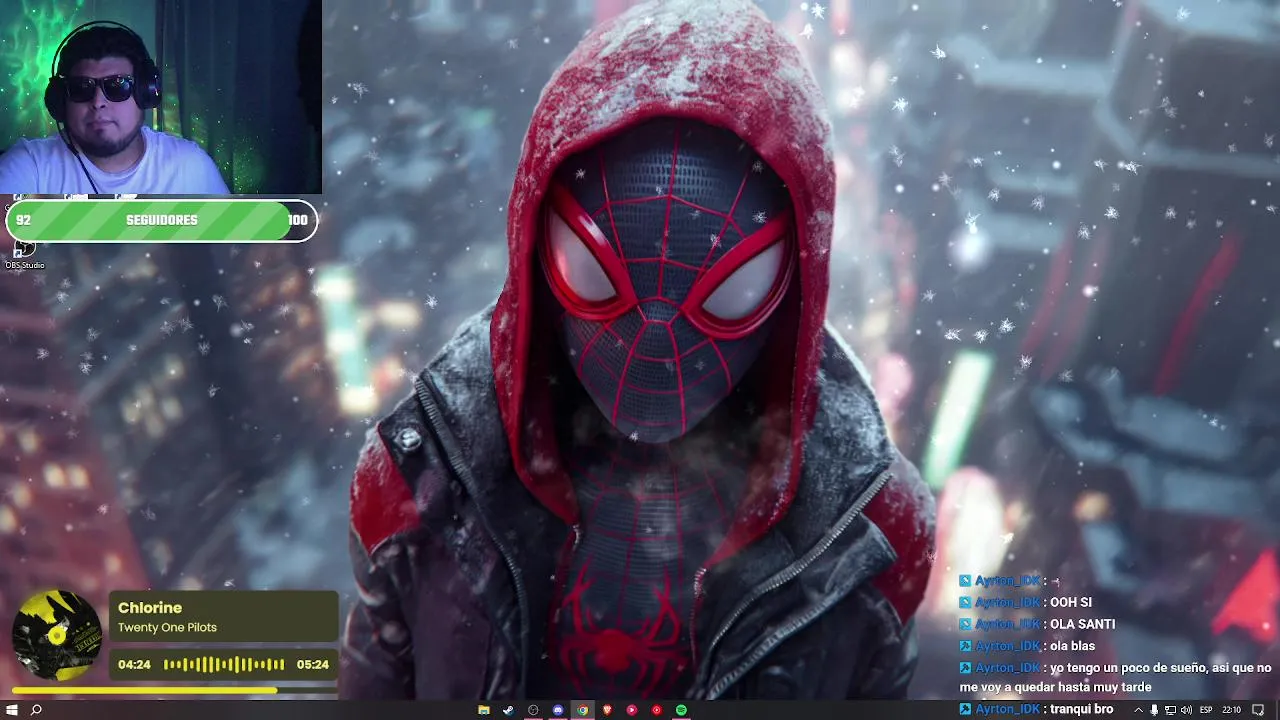Click username Ayrton_IDK on the OLA SANTI line
1280x720 pixels.
click(1007, 624)
